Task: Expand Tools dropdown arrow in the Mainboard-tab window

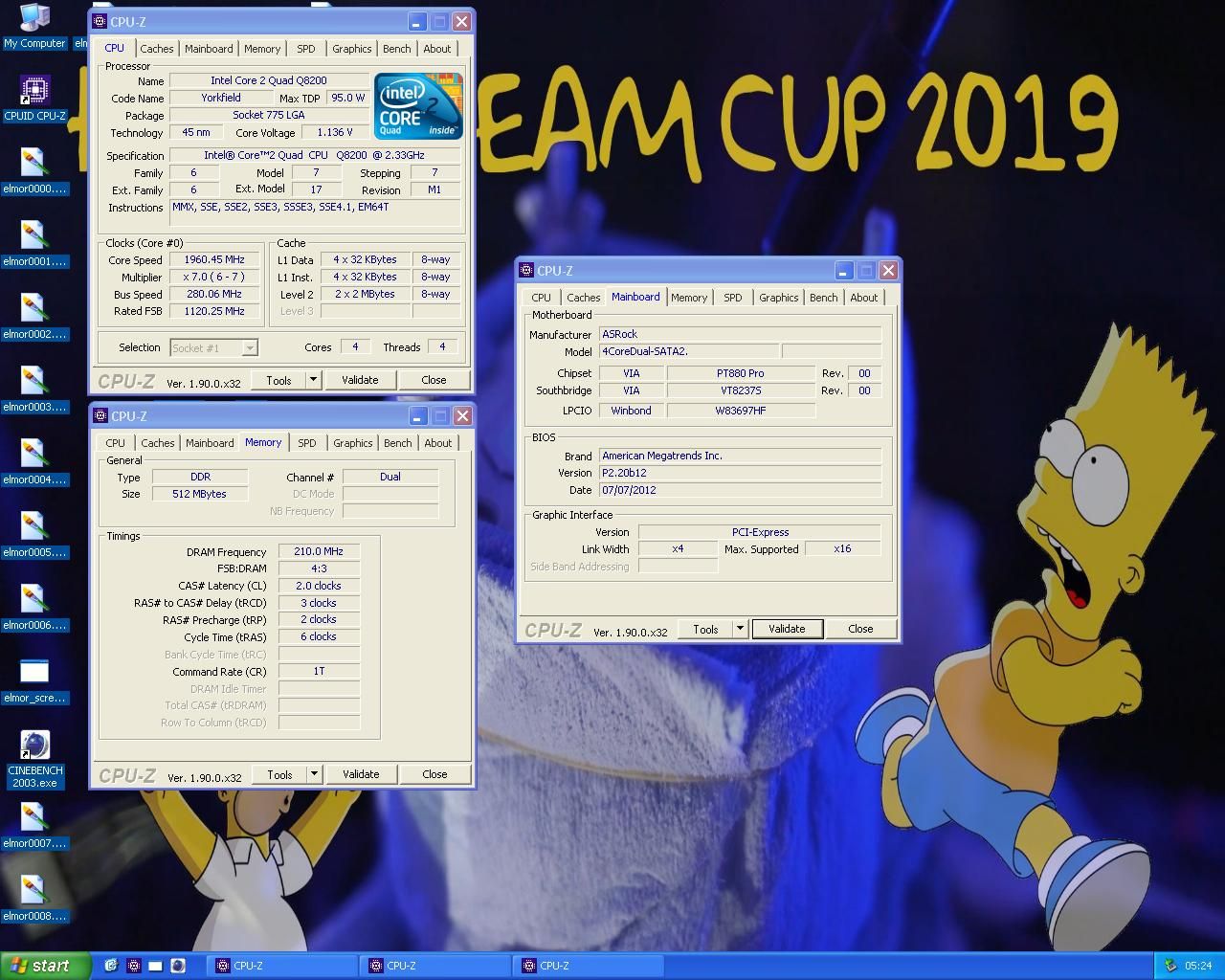Action: coord(740,629)
